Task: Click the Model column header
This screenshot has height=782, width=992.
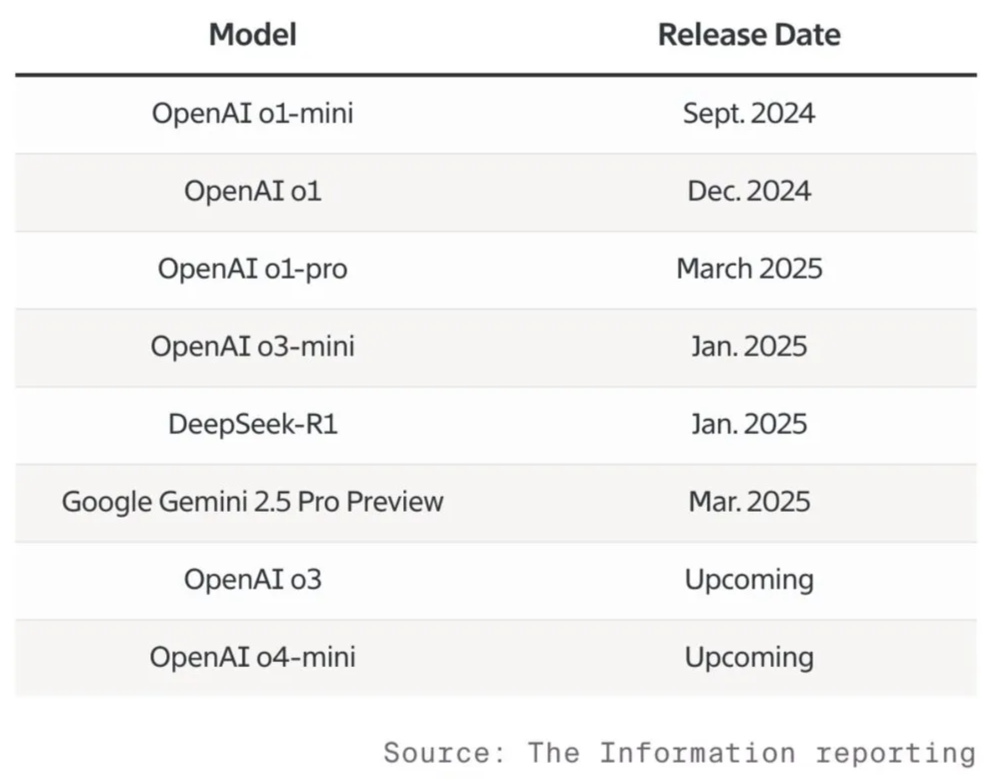Action: point(252,35)
